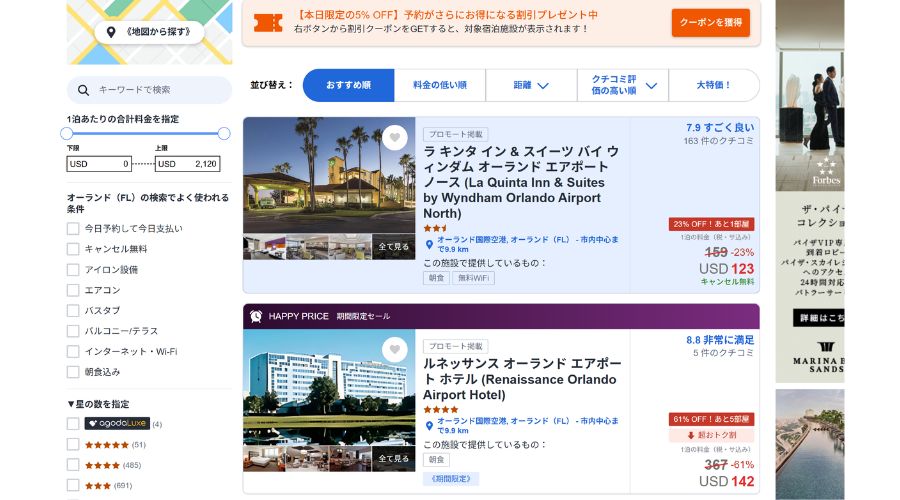Click La Quinta star rating icons
Image resolution: width=900 pixels, height=500 pixels.
pos(435,228)
